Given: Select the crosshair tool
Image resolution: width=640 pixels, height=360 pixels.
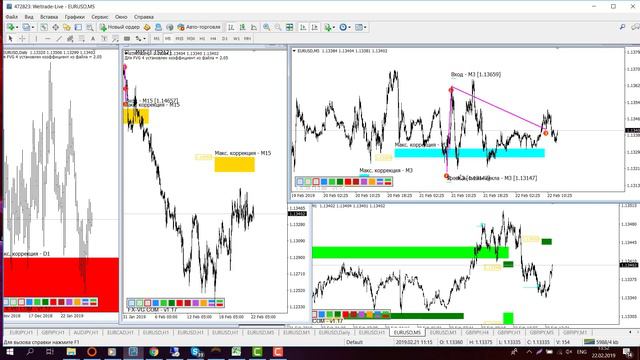Looking at the screenshot, I should (x=22, y=39).
